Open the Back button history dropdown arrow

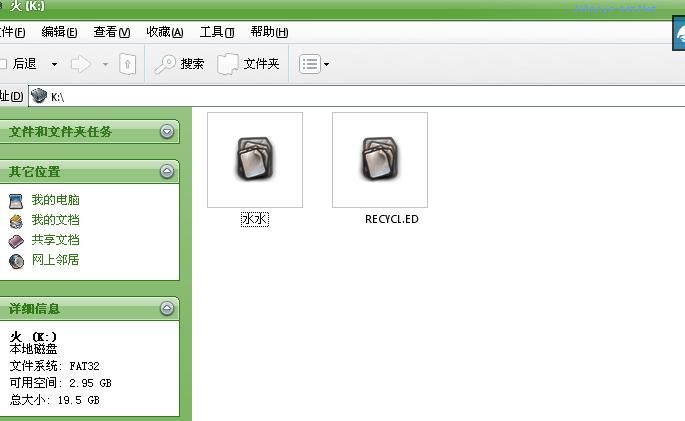point(54,65)
